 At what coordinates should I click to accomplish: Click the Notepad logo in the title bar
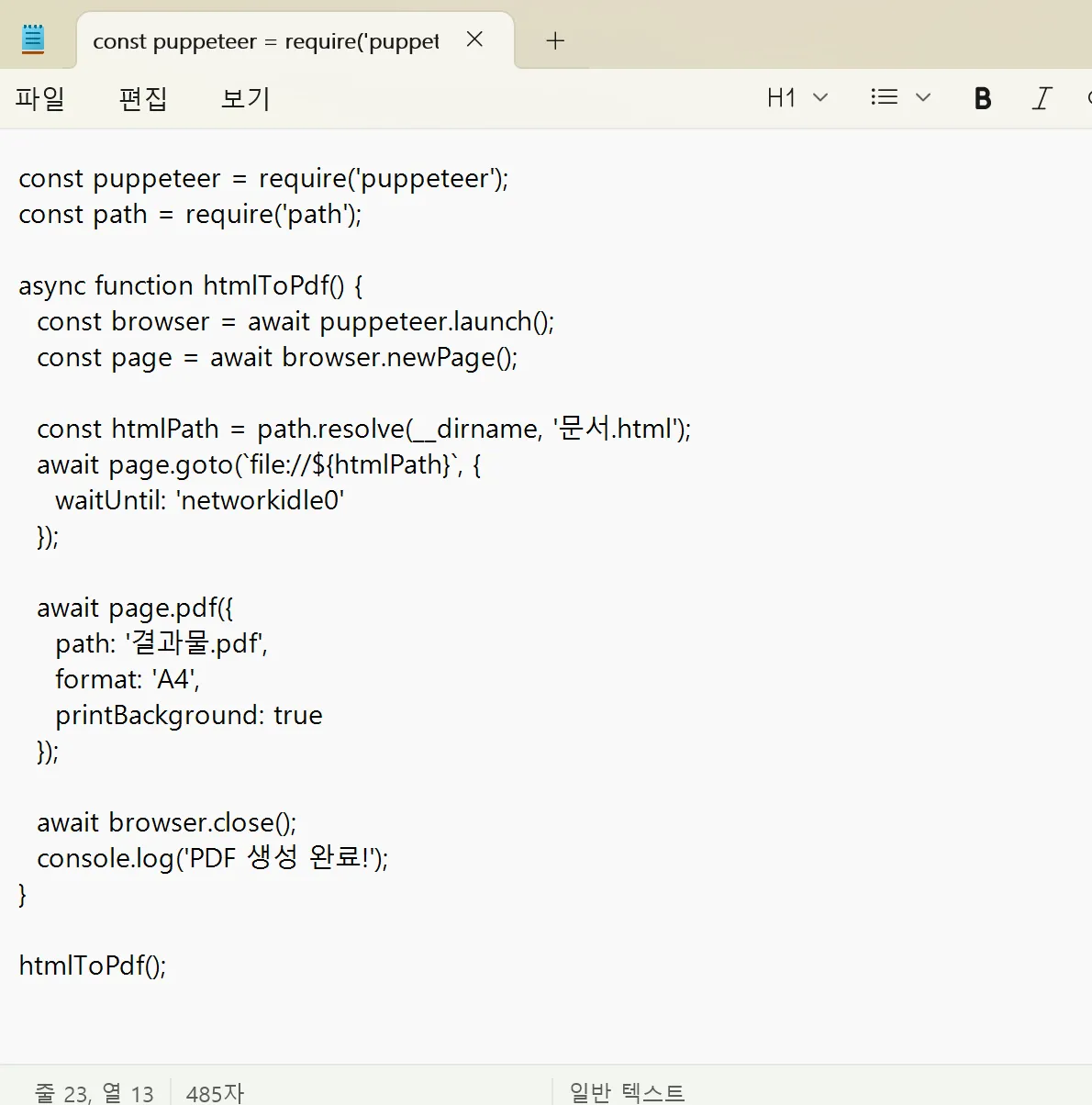click(33, 39)
